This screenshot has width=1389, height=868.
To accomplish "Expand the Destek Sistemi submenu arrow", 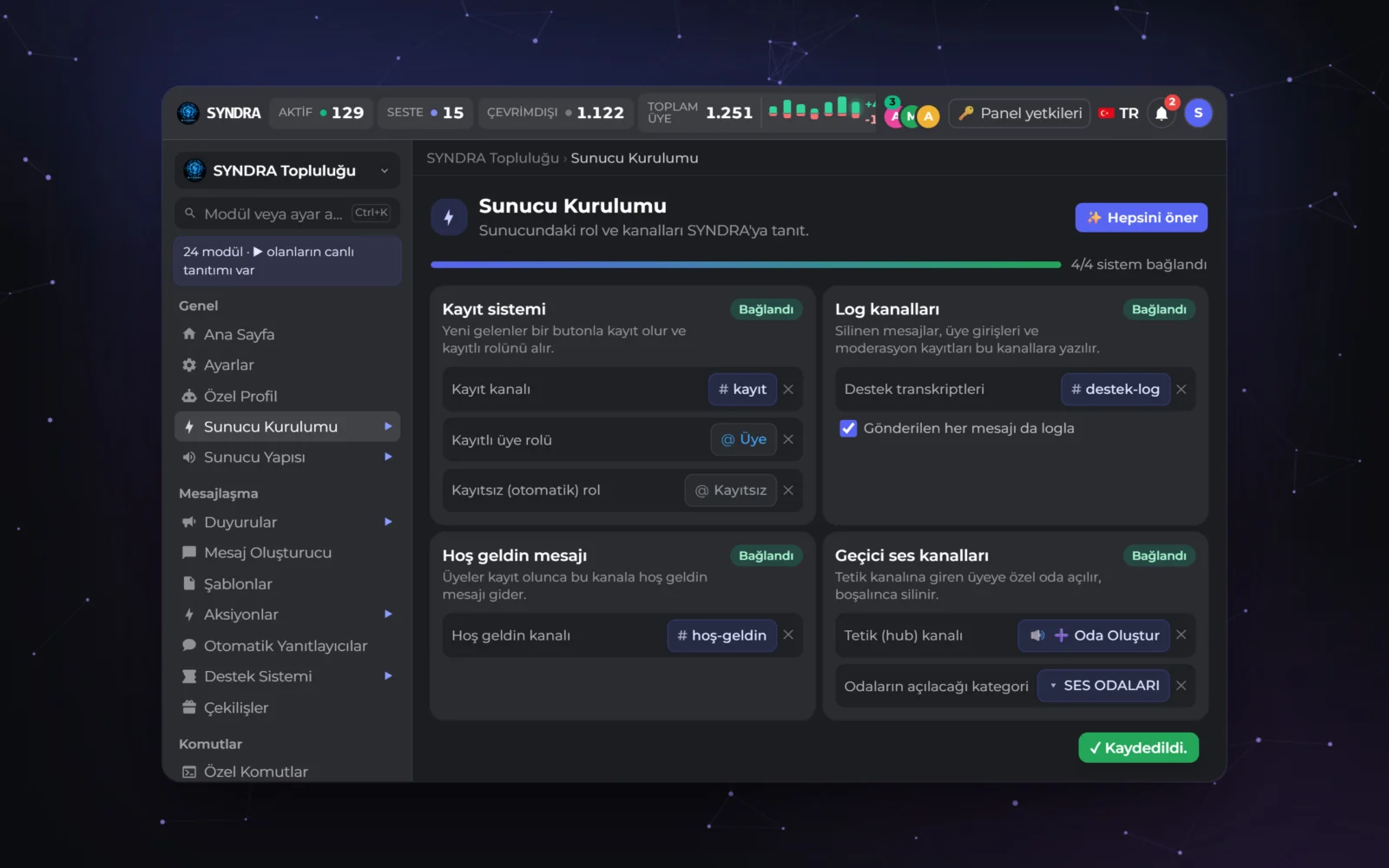I will tap(388, 675).
